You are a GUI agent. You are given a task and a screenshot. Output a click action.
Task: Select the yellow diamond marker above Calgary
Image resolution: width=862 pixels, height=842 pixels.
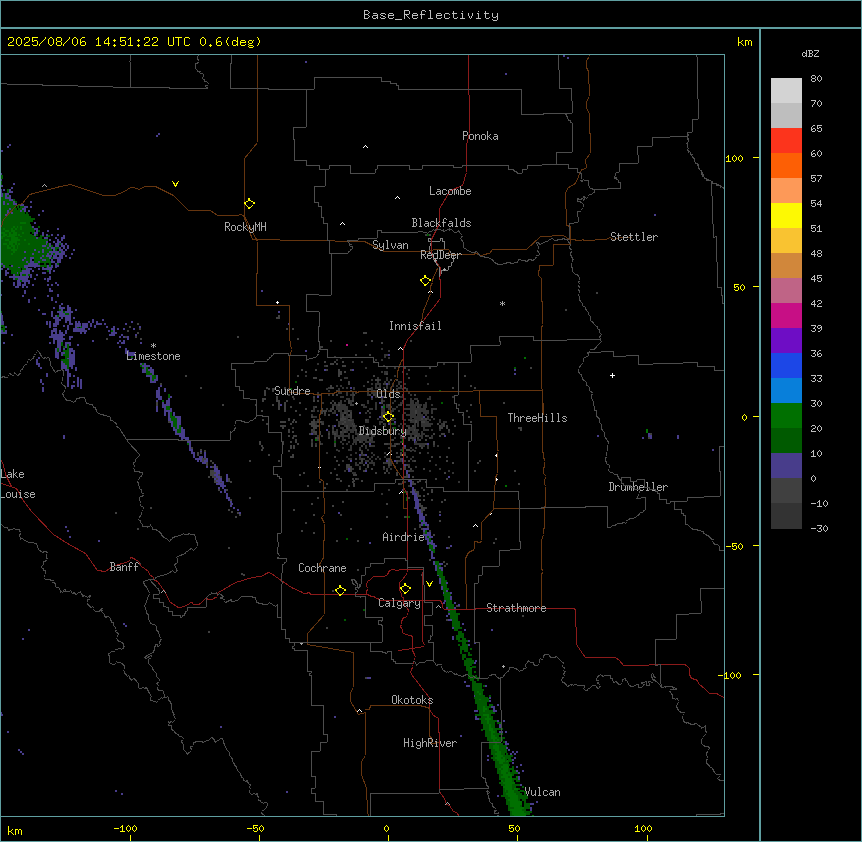point(405,589)
